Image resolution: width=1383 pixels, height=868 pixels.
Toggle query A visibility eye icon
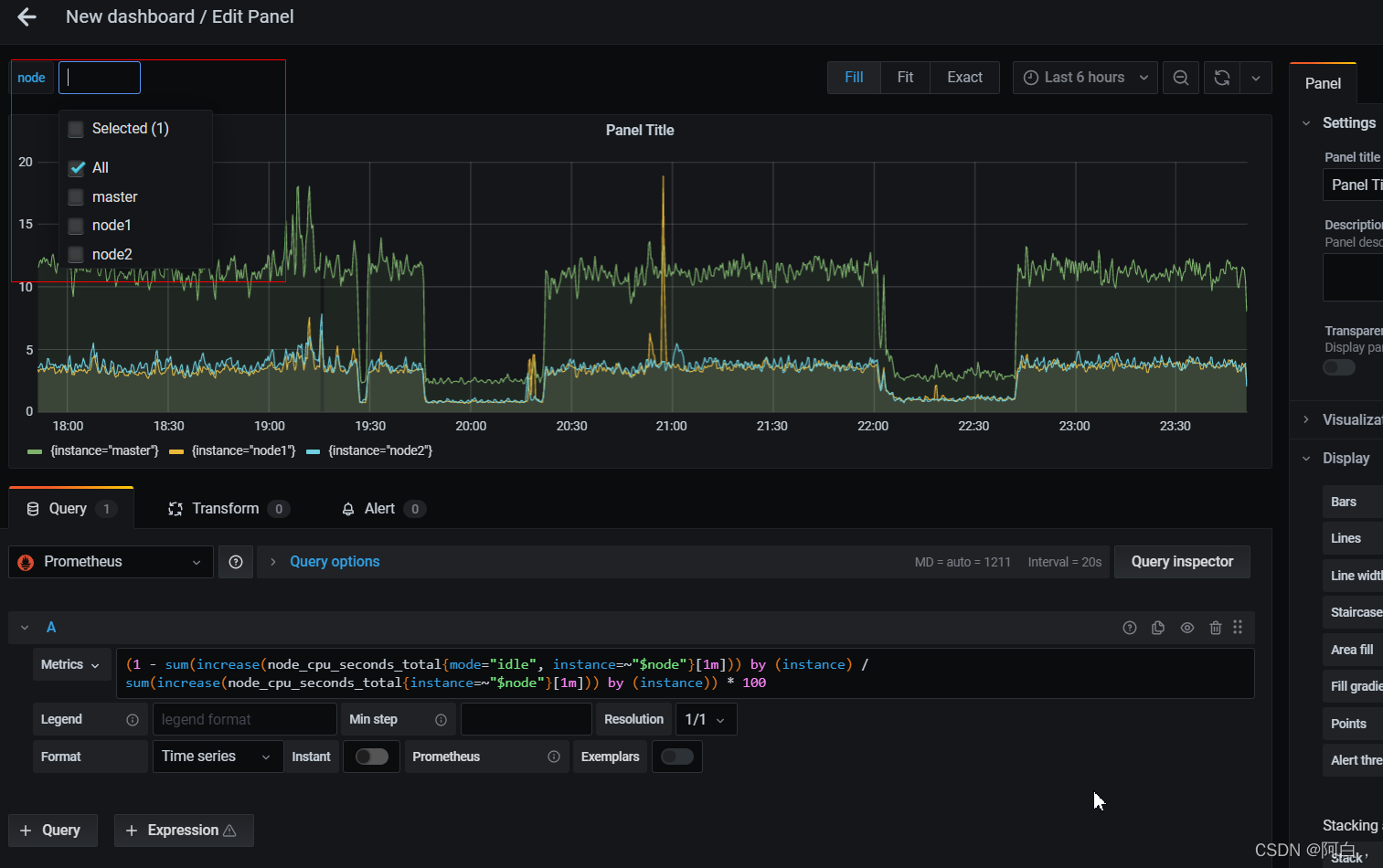[1187, 628]
